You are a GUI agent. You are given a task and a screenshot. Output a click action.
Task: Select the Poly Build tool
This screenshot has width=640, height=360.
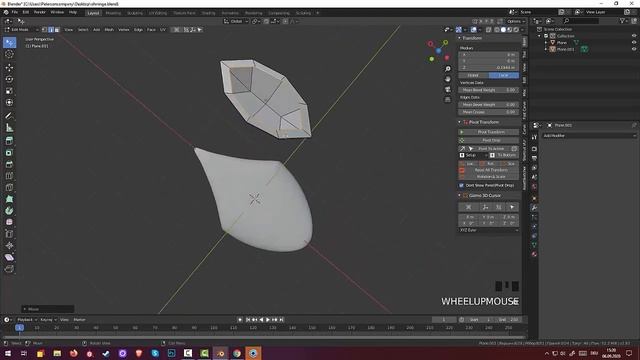(9, 199)
